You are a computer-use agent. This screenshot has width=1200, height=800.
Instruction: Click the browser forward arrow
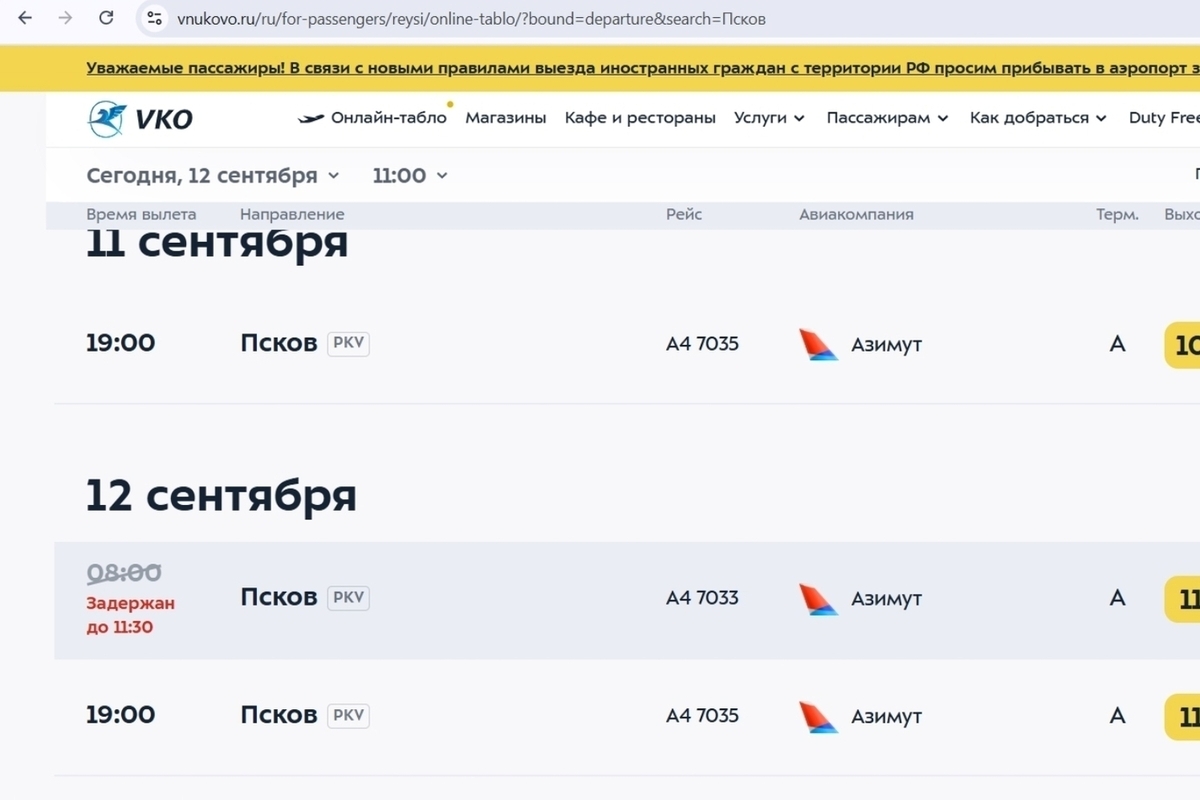click(66, 18)
